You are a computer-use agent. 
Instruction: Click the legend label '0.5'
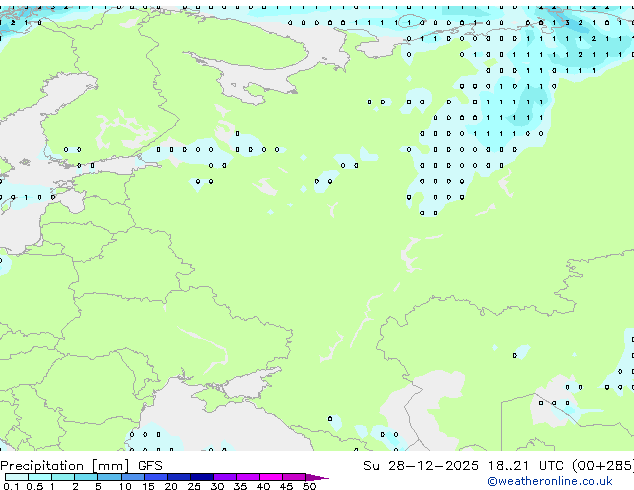[35, 486]
